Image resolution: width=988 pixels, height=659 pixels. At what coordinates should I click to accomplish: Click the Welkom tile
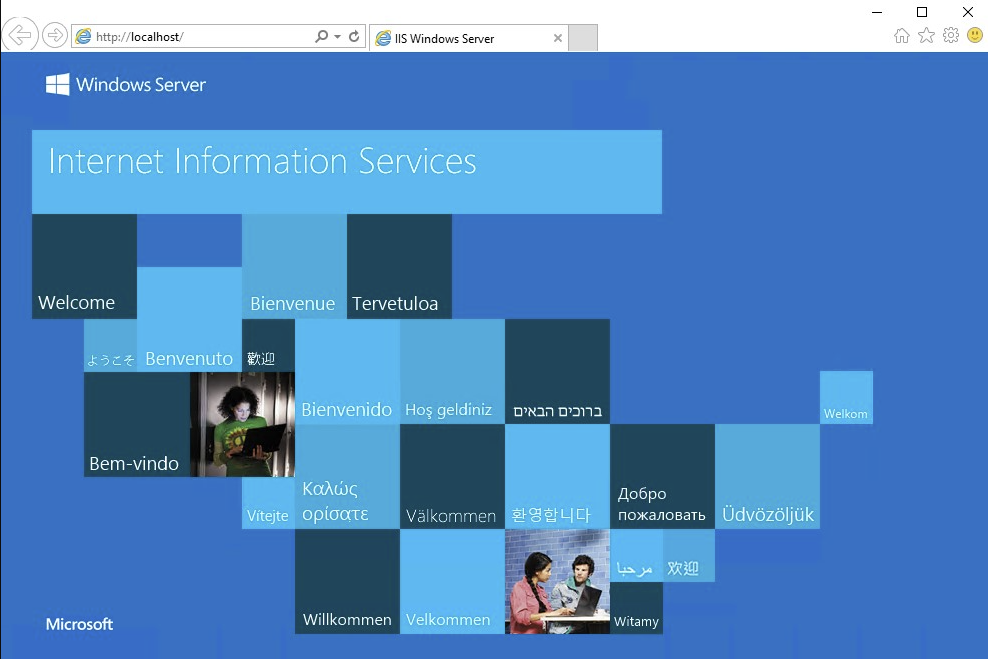846,398
